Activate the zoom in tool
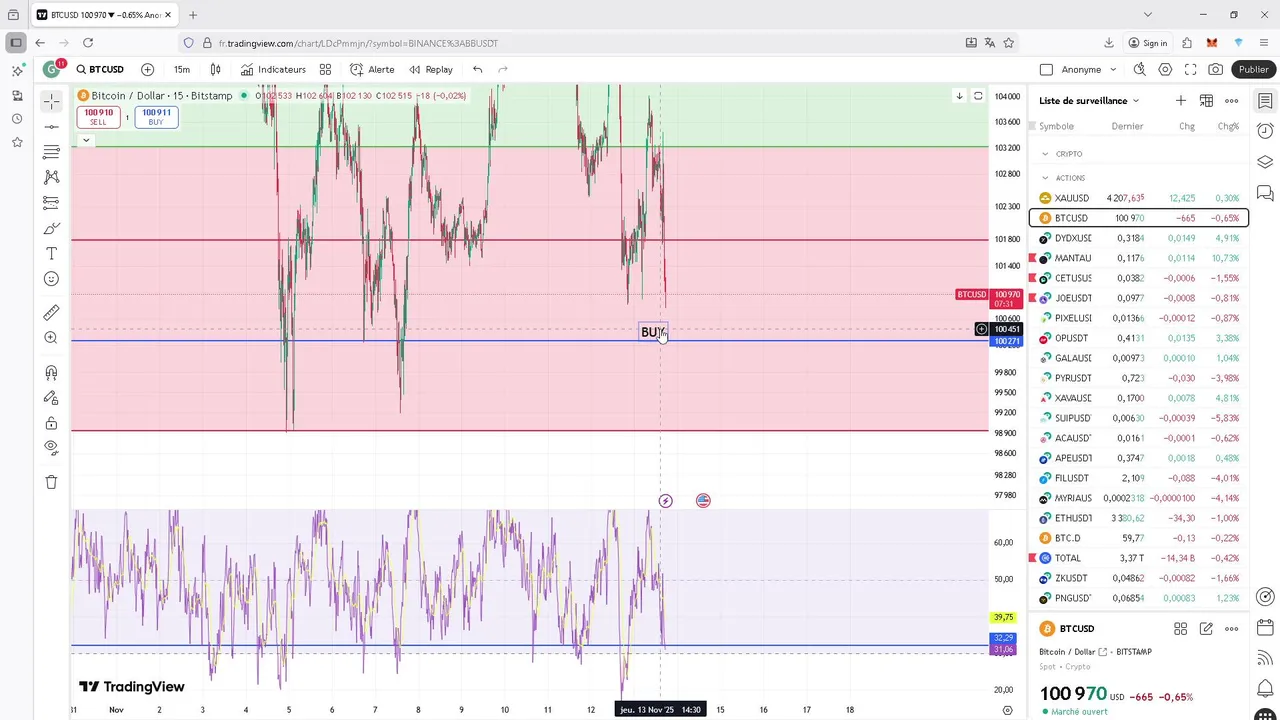Image resolution: width=1280 pixels, height=720 pixels. click(51, 338)
